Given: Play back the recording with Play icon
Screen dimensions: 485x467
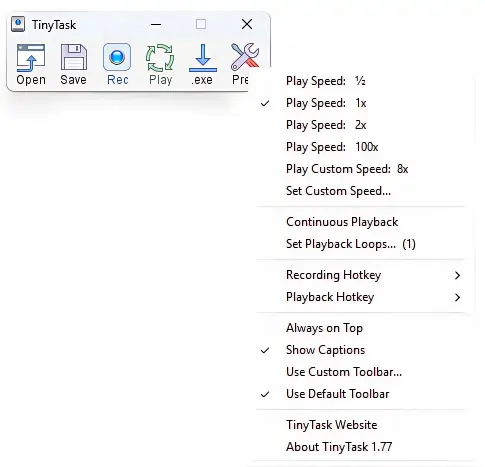Looking at the screenshot, I should [160, 64].
